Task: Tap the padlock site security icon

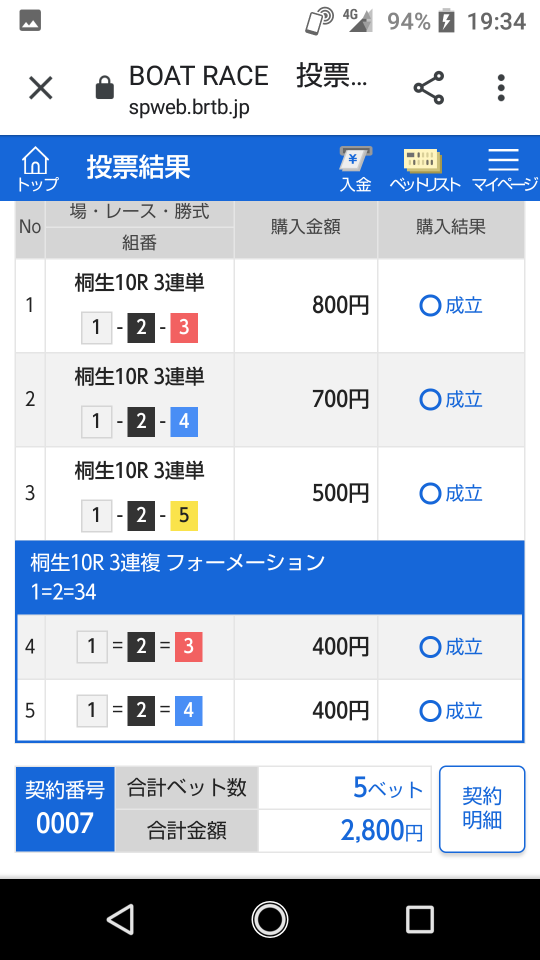Action: click(x=105, y=88)
